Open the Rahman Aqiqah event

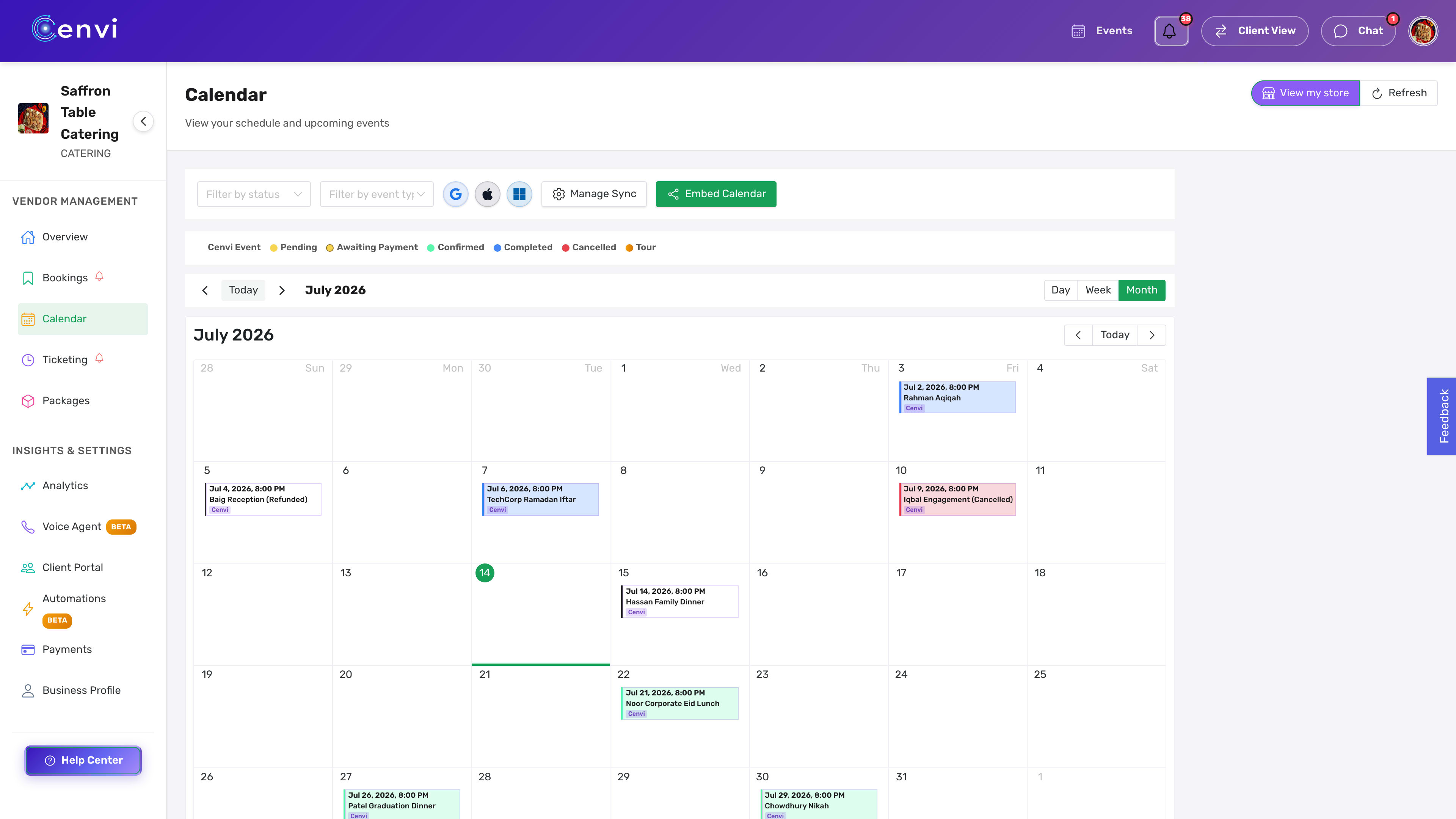(957, 397)
